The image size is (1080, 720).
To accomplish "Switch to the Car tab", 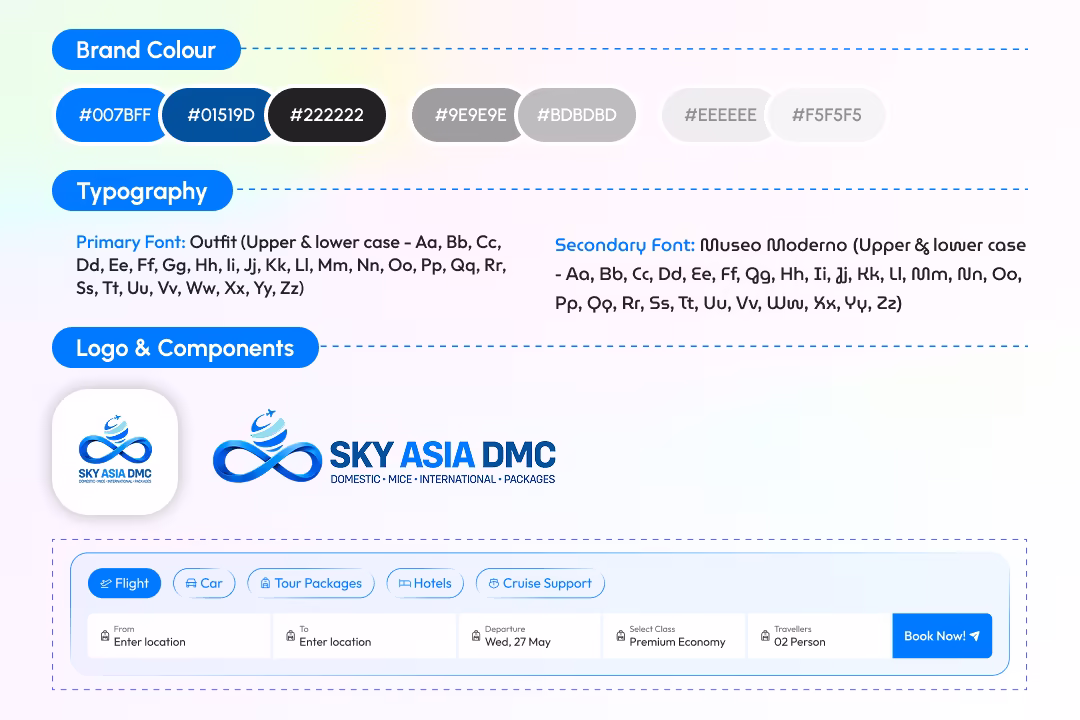I will click(x=204, y=584).
